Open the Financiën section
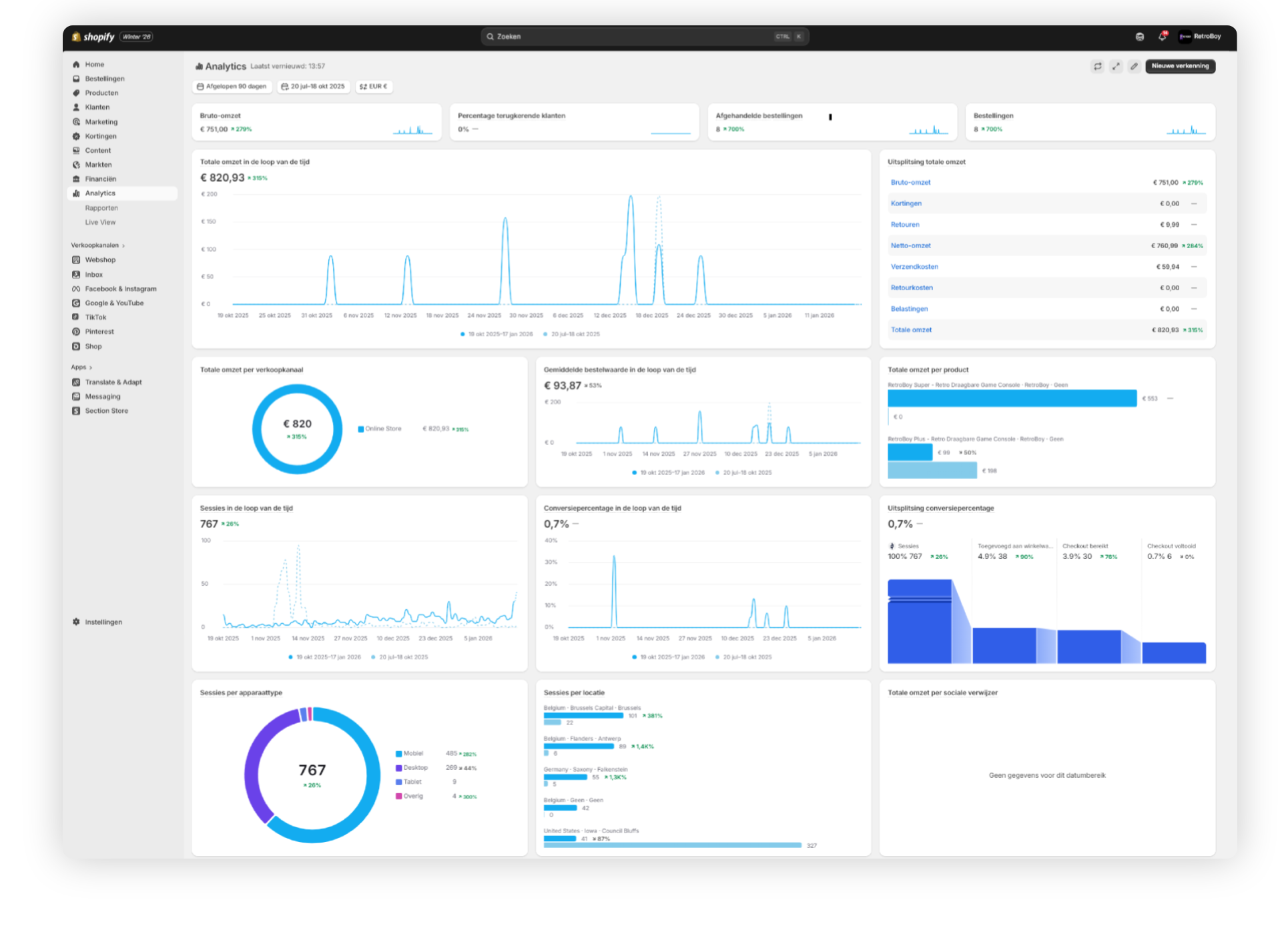 click(101, 179)
